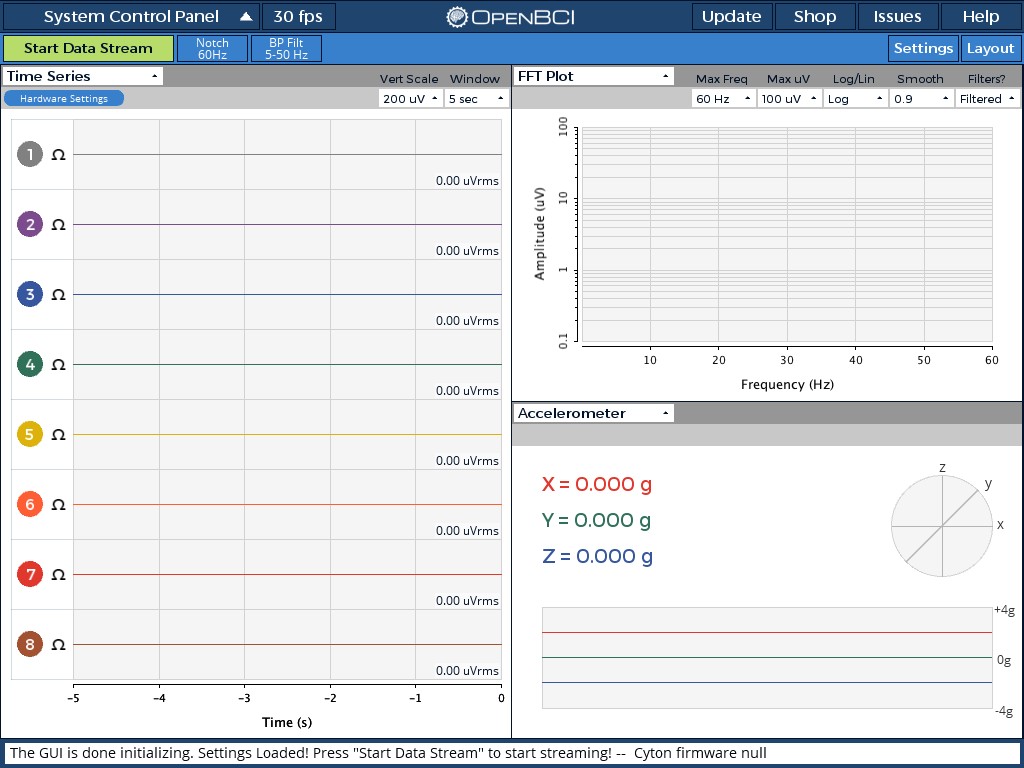The height and width of the screenshot is (768, 1024).
Task: Toggle channel 5 yellow button
Action: tap(29, 434)
